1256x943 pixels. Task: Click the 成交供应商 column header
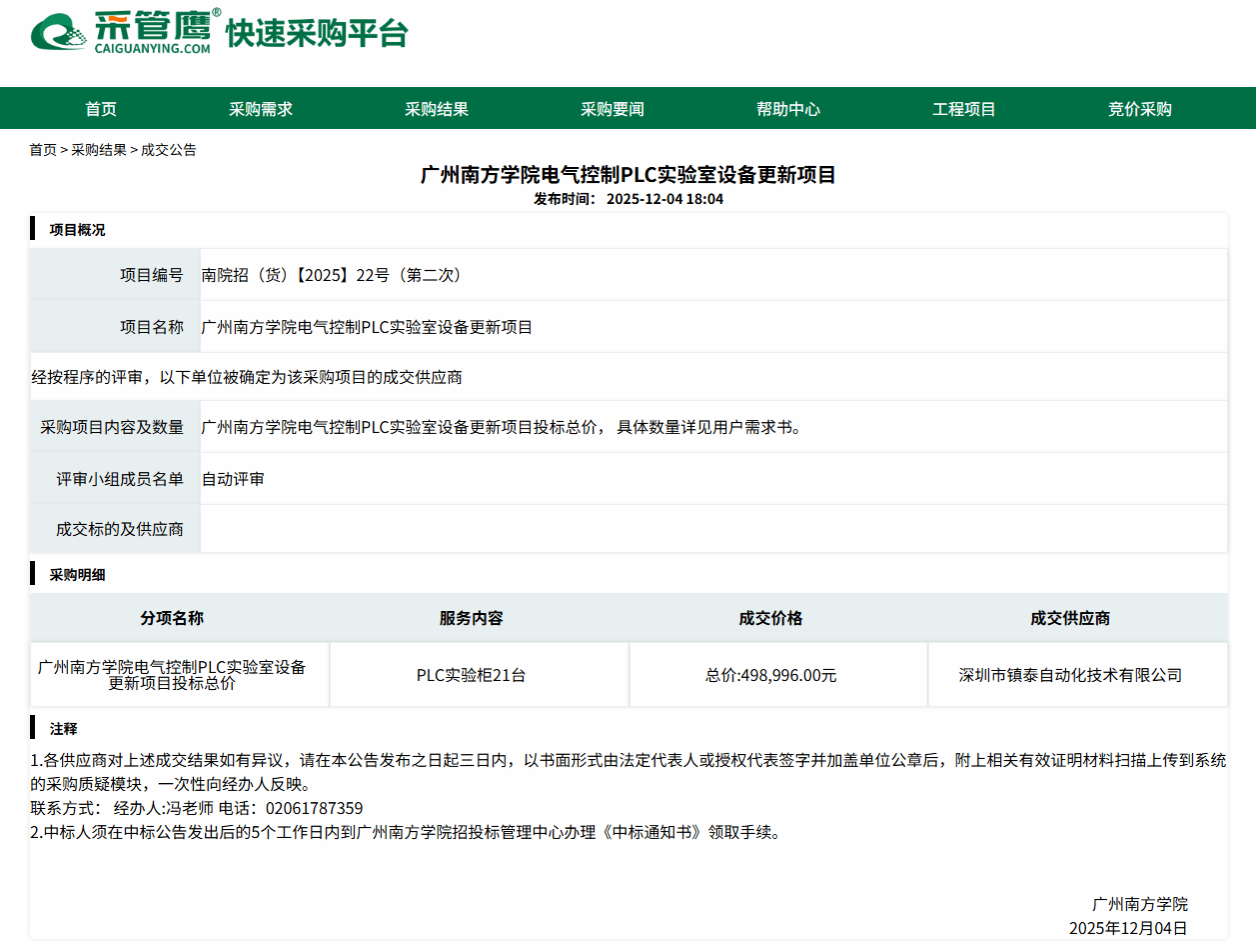(x=1070, y=618)
